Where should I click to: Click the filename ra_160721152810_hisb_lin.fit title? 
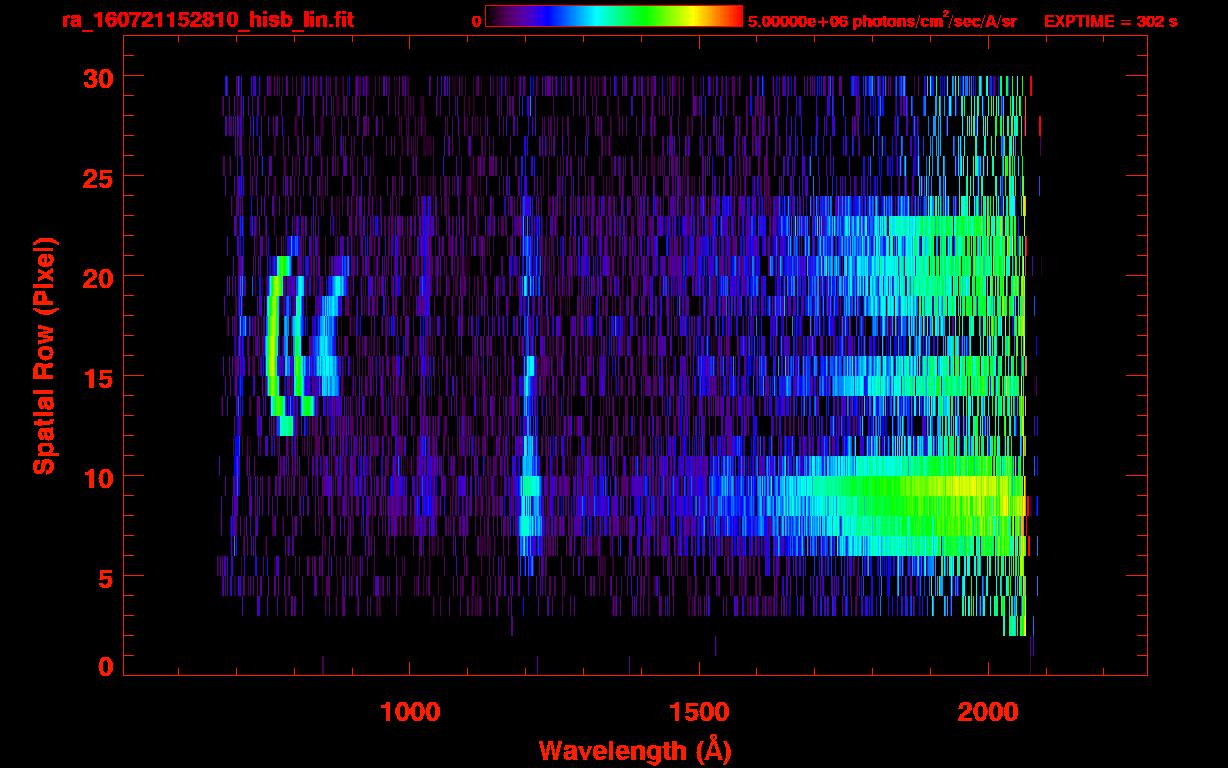[207, 20]
